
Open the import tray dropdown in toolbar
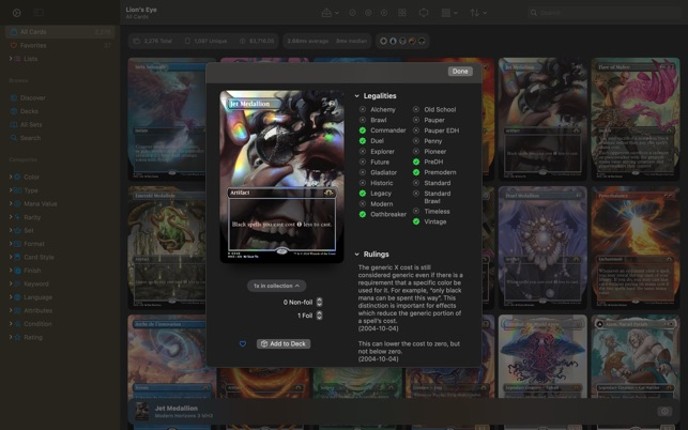(x=330, y=13)
